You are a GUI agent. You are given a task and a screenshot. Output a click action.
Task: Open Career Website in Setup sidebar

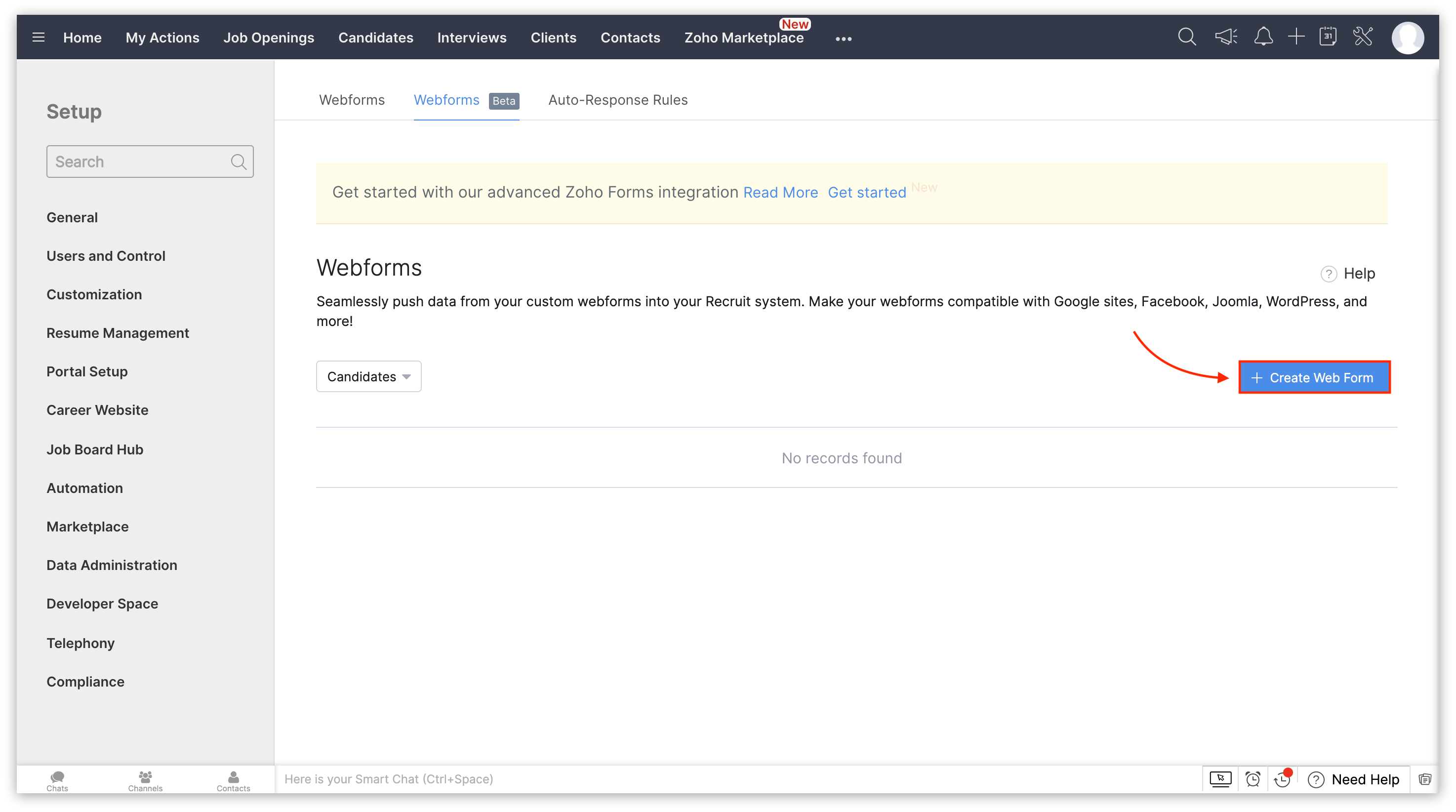(97, 409)
